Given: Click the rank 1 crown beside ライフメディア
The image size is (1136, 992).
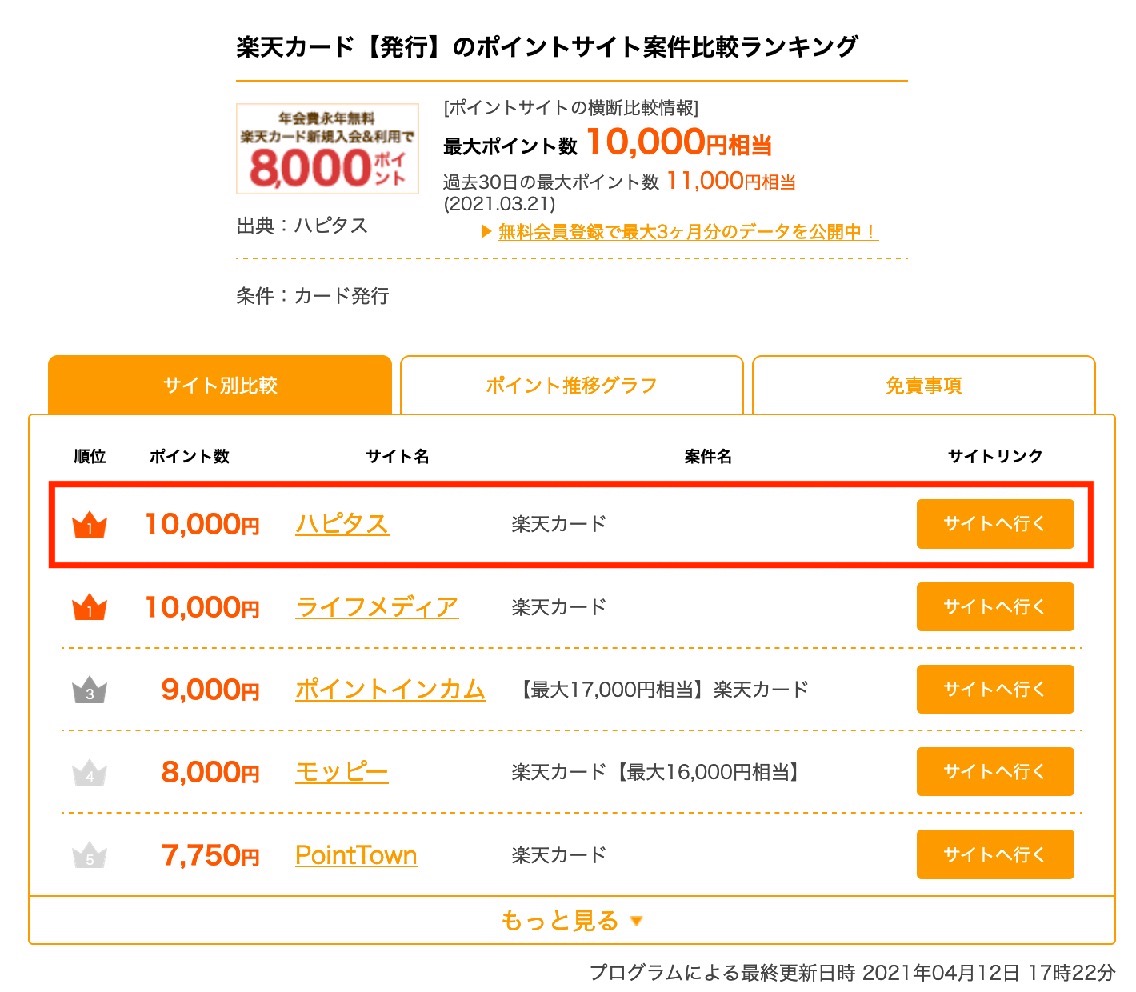Looking at the screenshot, I should (x=90, y=607).
